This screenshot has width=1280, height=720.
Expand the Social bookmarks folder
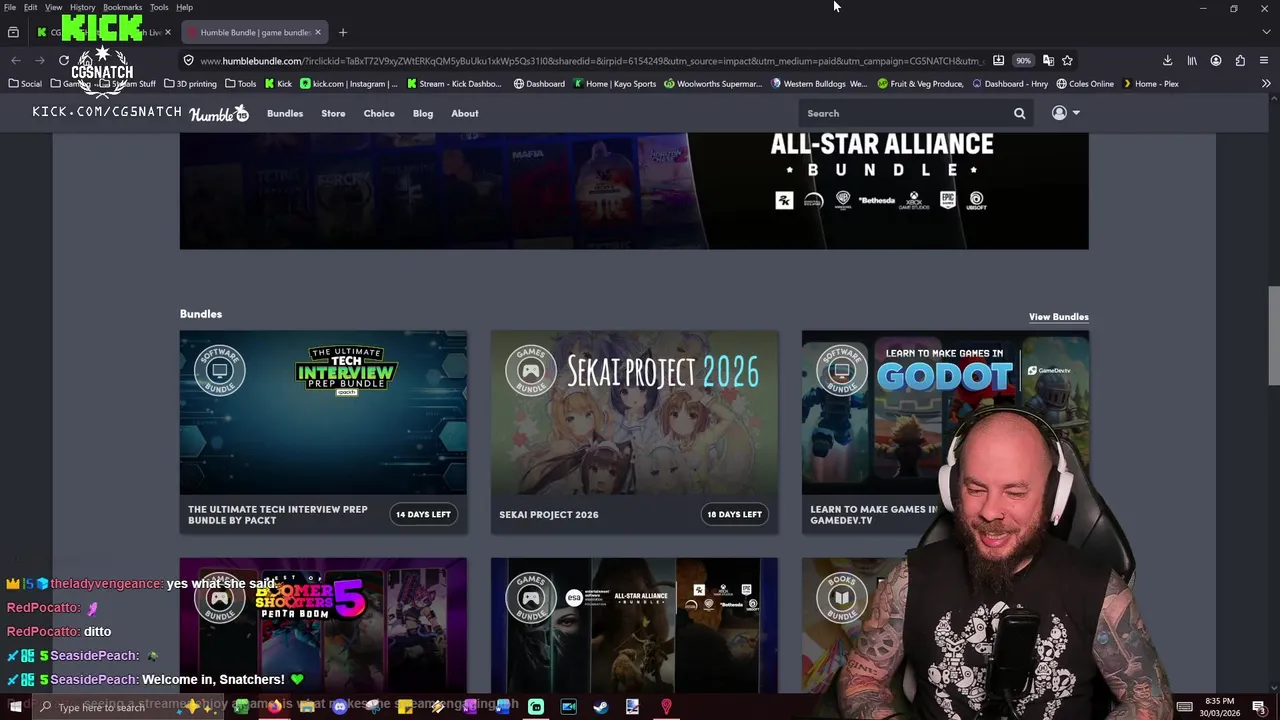pos(25,84)
